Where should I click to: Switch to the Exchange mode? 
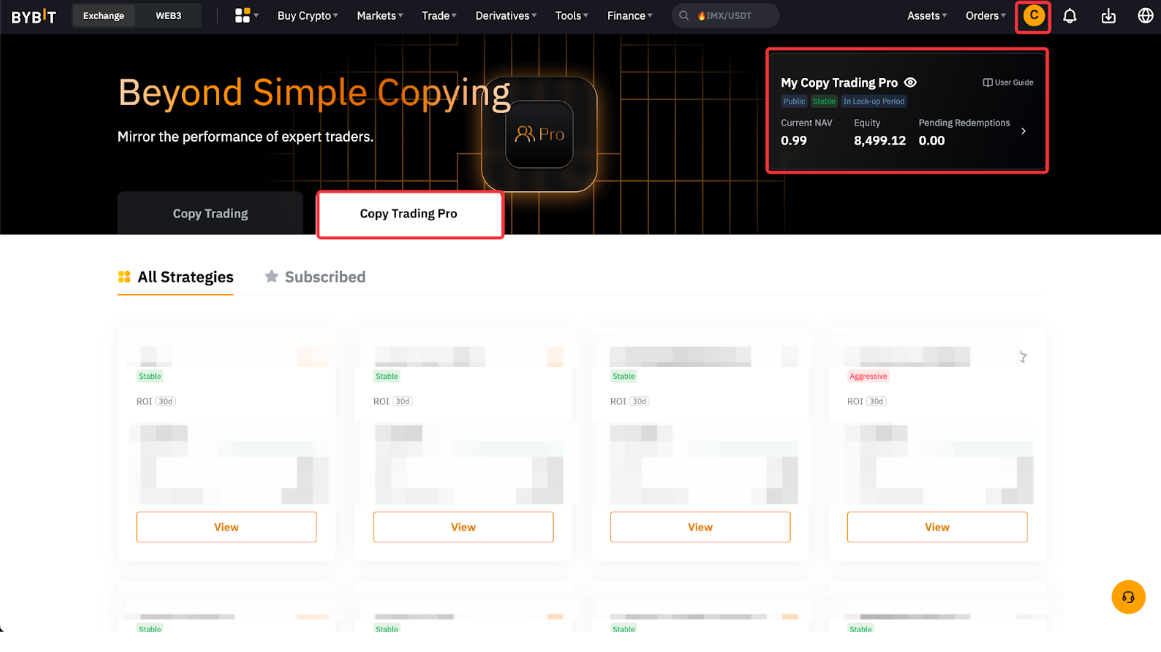point(104,16)
